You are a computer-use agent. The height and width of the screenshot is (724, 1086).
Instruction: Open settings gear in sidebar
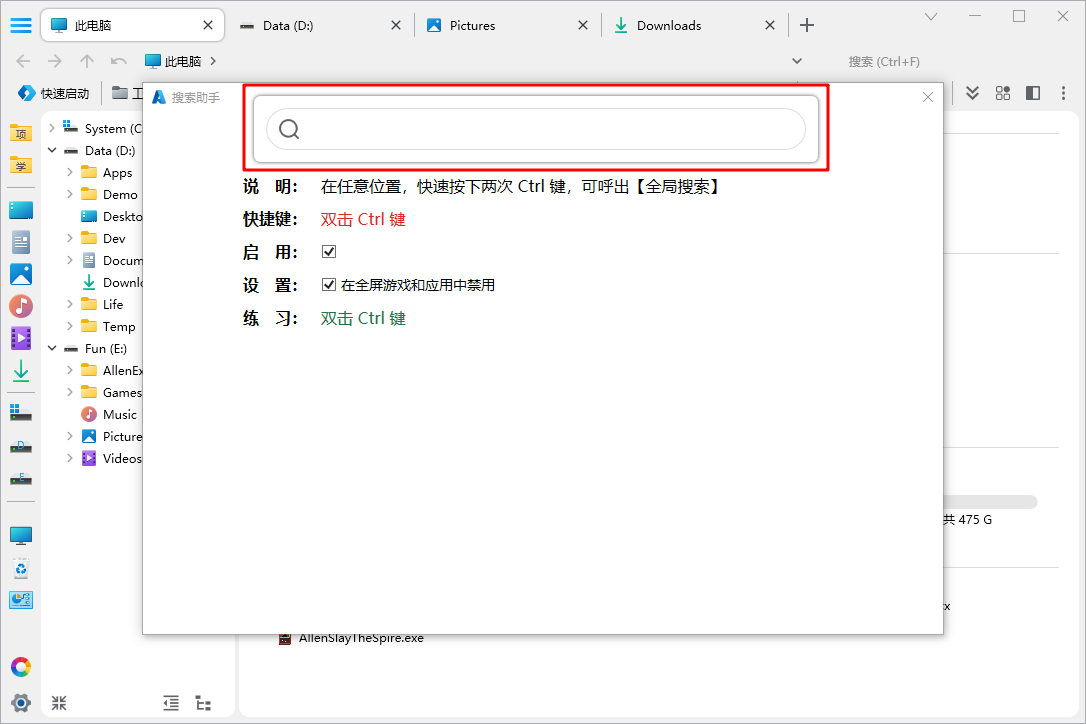pyautogui.click(x=21, y=702)
